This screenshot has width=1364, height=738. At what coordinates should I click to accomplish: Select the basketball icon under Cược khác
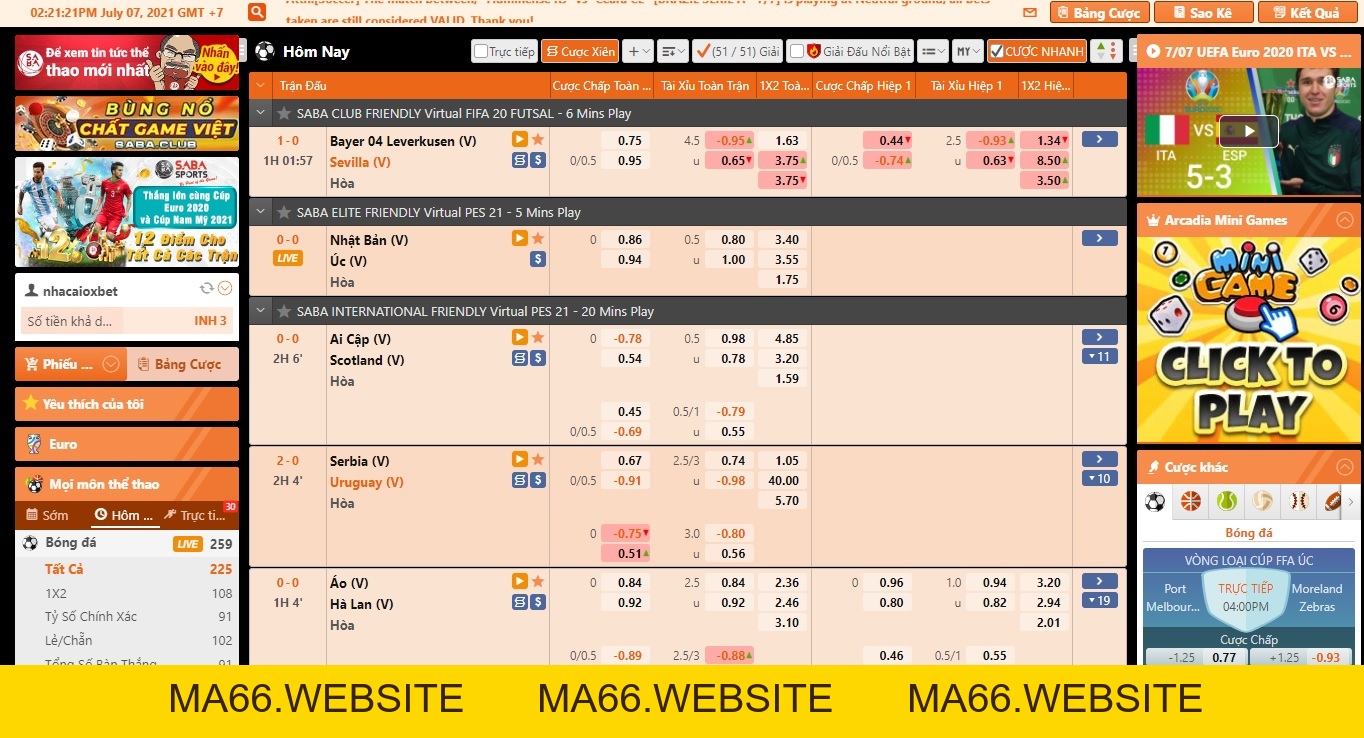pyautogui.click(x=1190, y=501)
